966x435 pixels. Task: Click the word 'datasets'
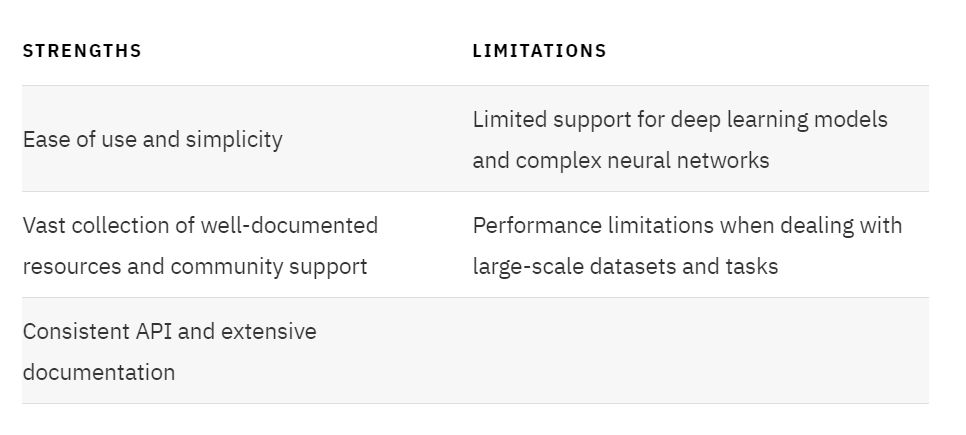(x=633, y=267)
